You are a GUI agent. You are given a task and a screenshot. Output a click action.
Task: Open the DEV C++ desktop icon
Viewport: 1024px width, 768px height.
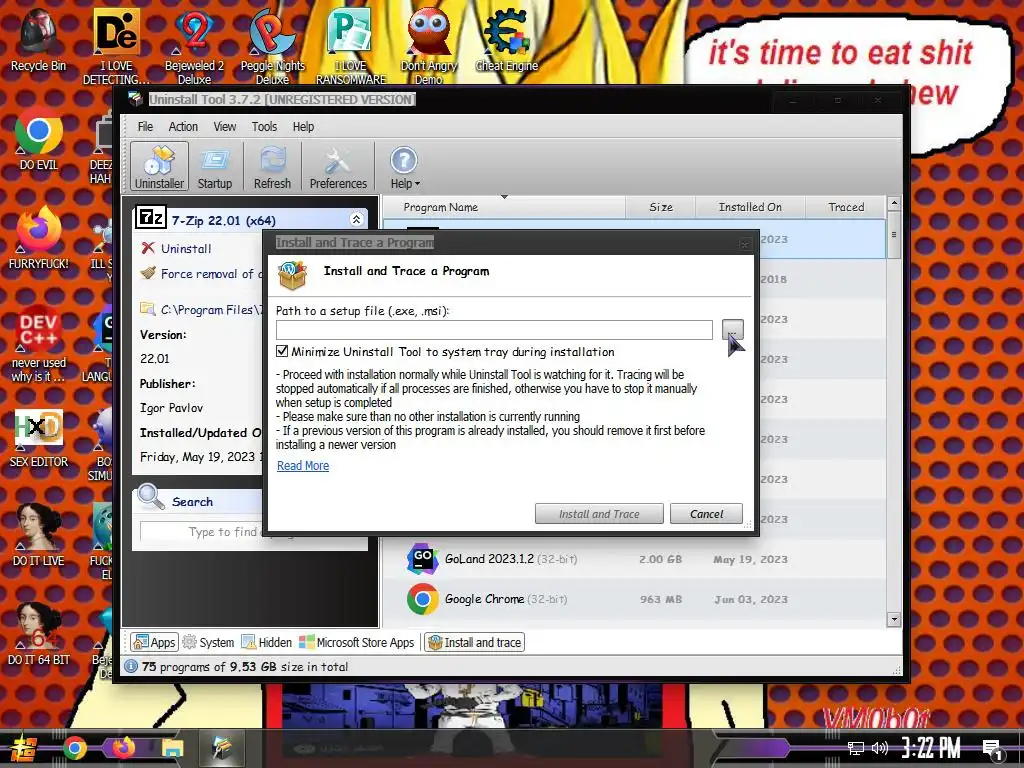(x=38, y=344)
